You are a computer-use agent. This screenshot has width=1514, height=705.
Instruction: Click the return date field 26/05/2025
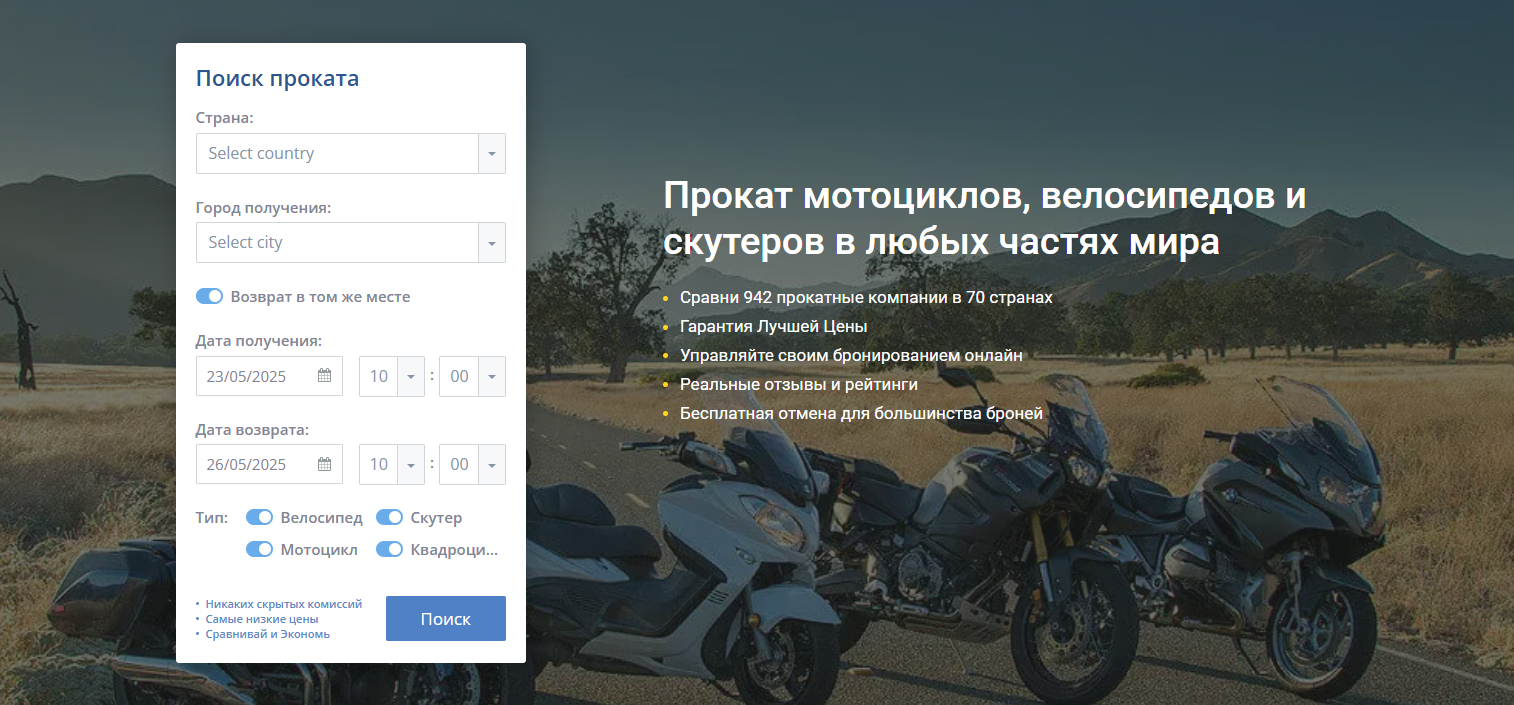(269, 464)
